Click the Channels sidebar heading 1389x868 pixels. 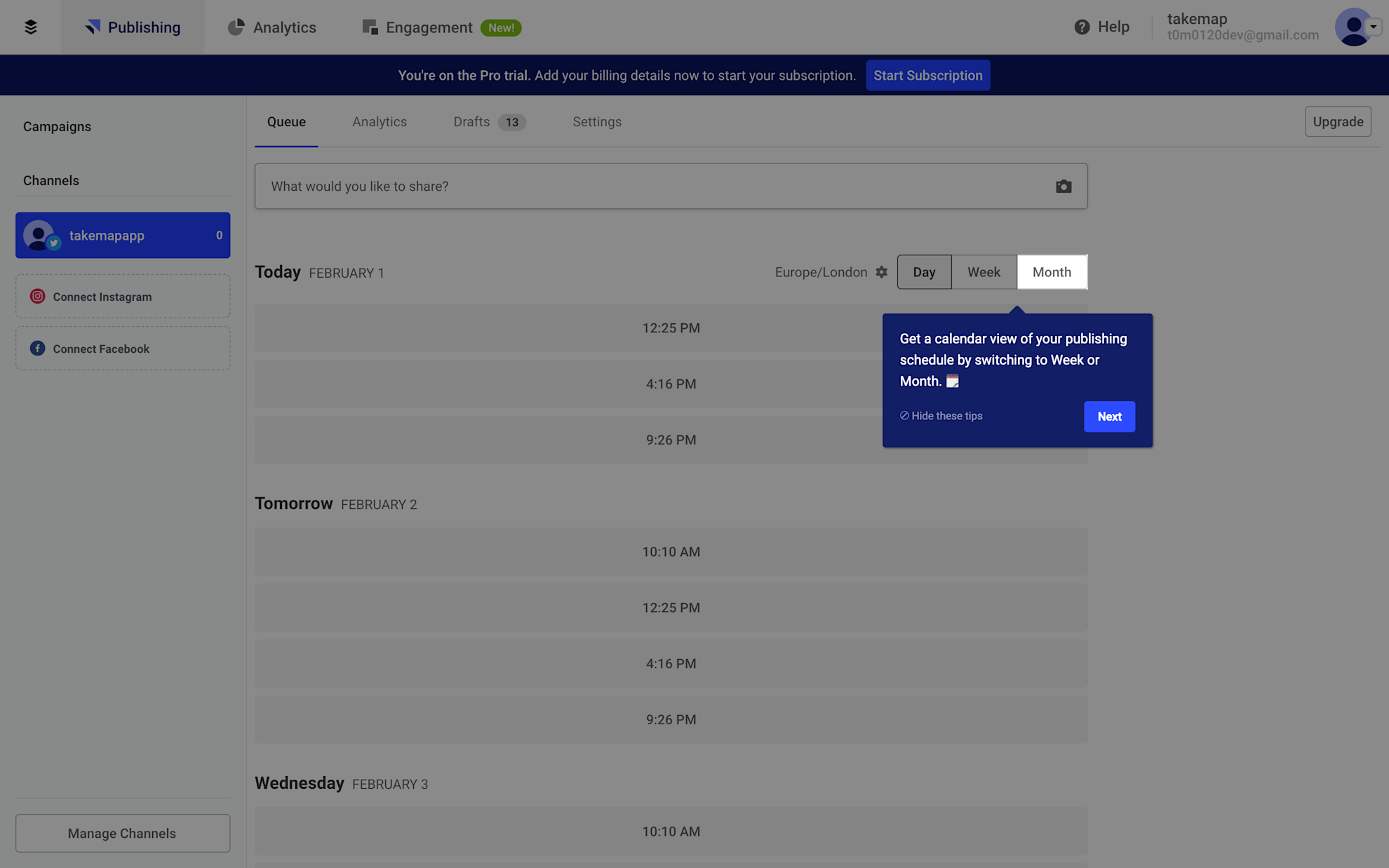pyautogui.click(x=51, y=180)
